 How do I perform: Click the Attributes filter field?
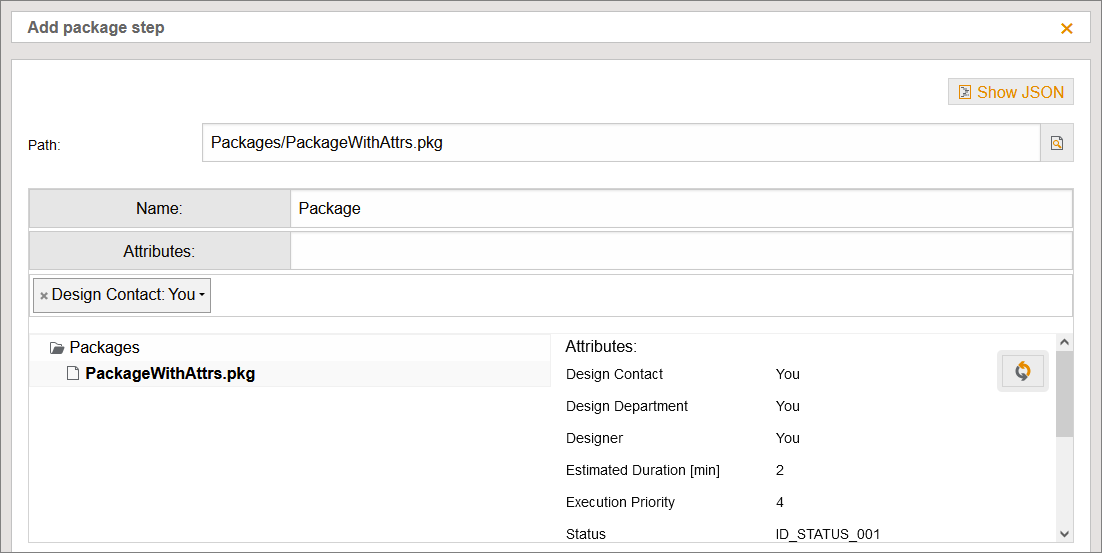click(x=681, y=251)
